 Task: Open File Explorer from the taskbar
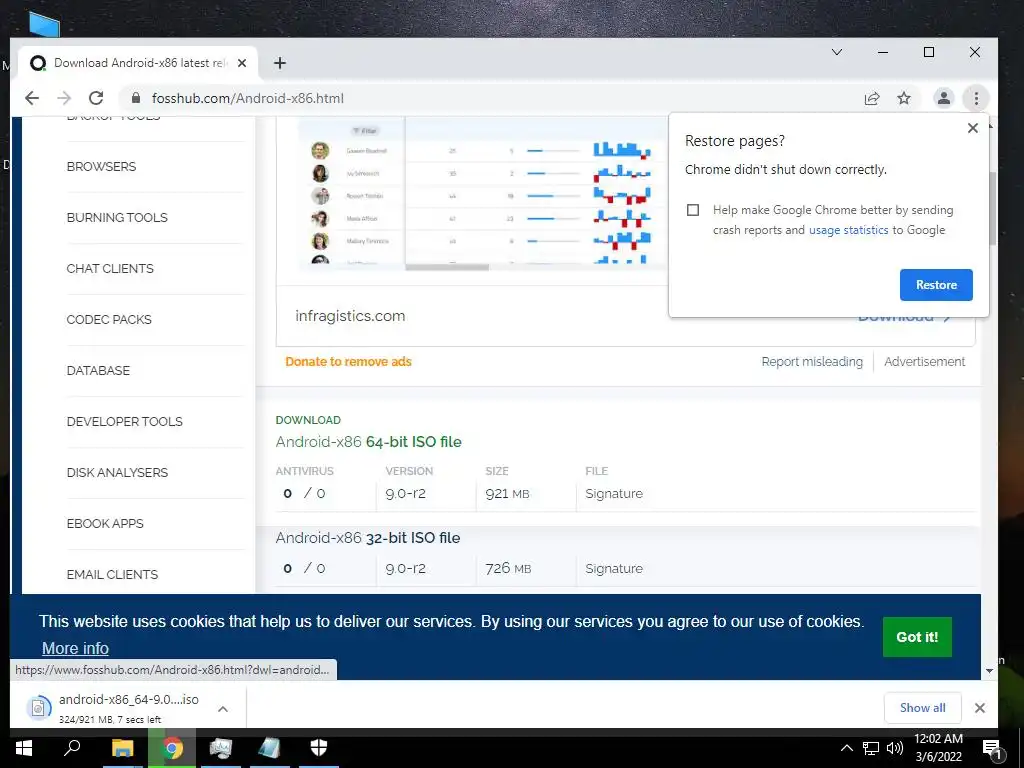coord(122,748)
